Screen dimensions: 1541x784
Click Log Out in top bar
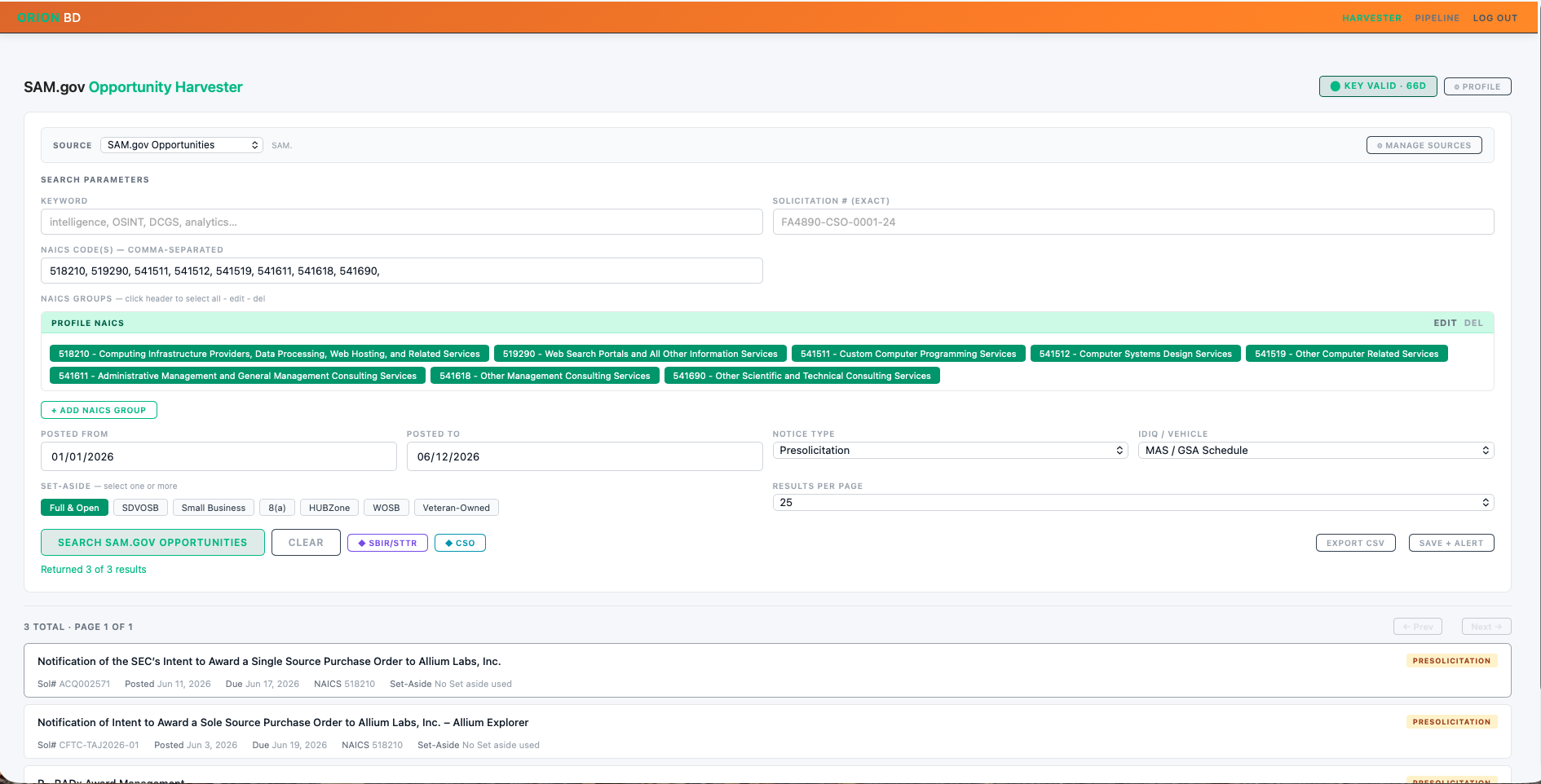(x=1495, y=18)
